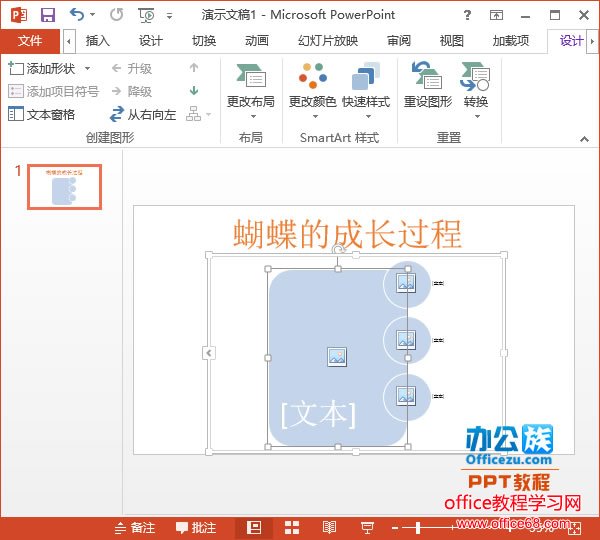The height and width of the screenshot is (540, 600).
Task: Open the undo history dropdown arrow
Action: click(x=92, y=15)
